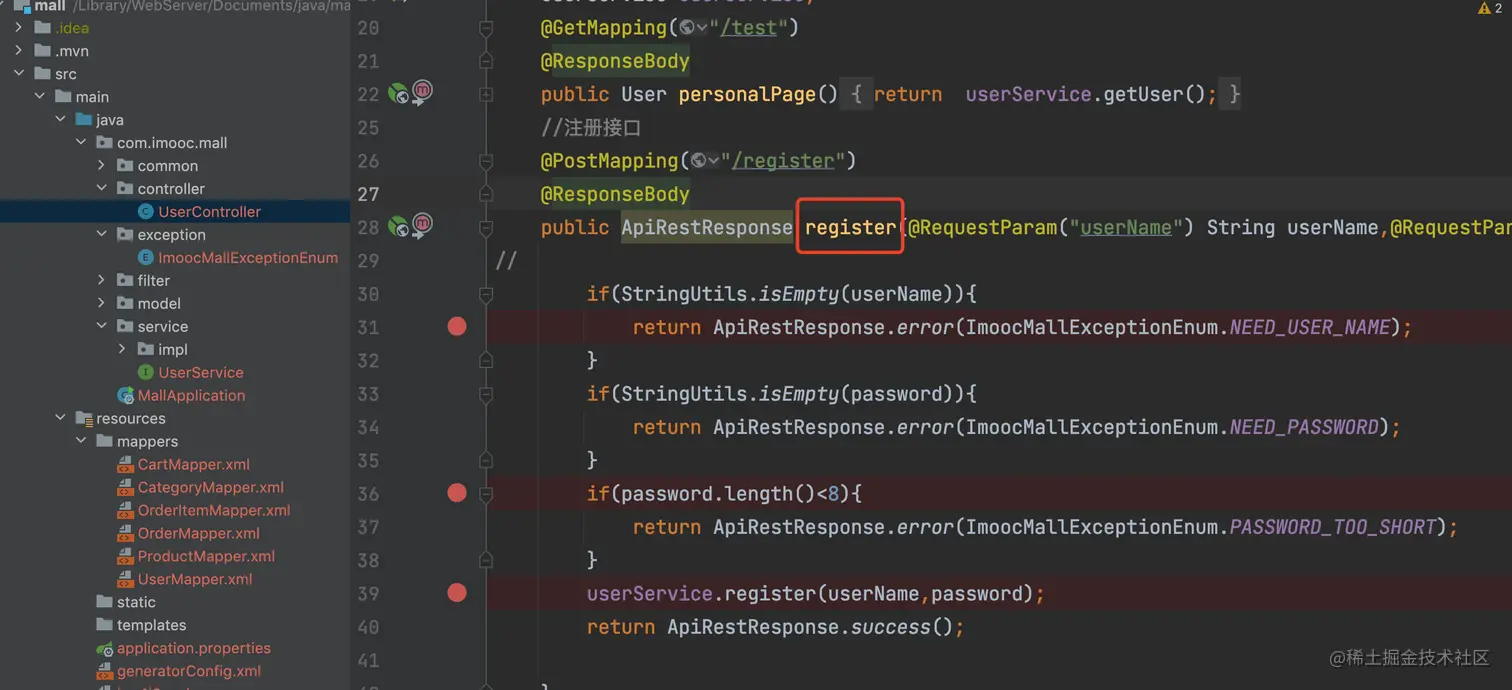Click the CartMapper.xml file icon
Image resolution: width=1512 pixels, height=690 pixels.
pos(125,465)
